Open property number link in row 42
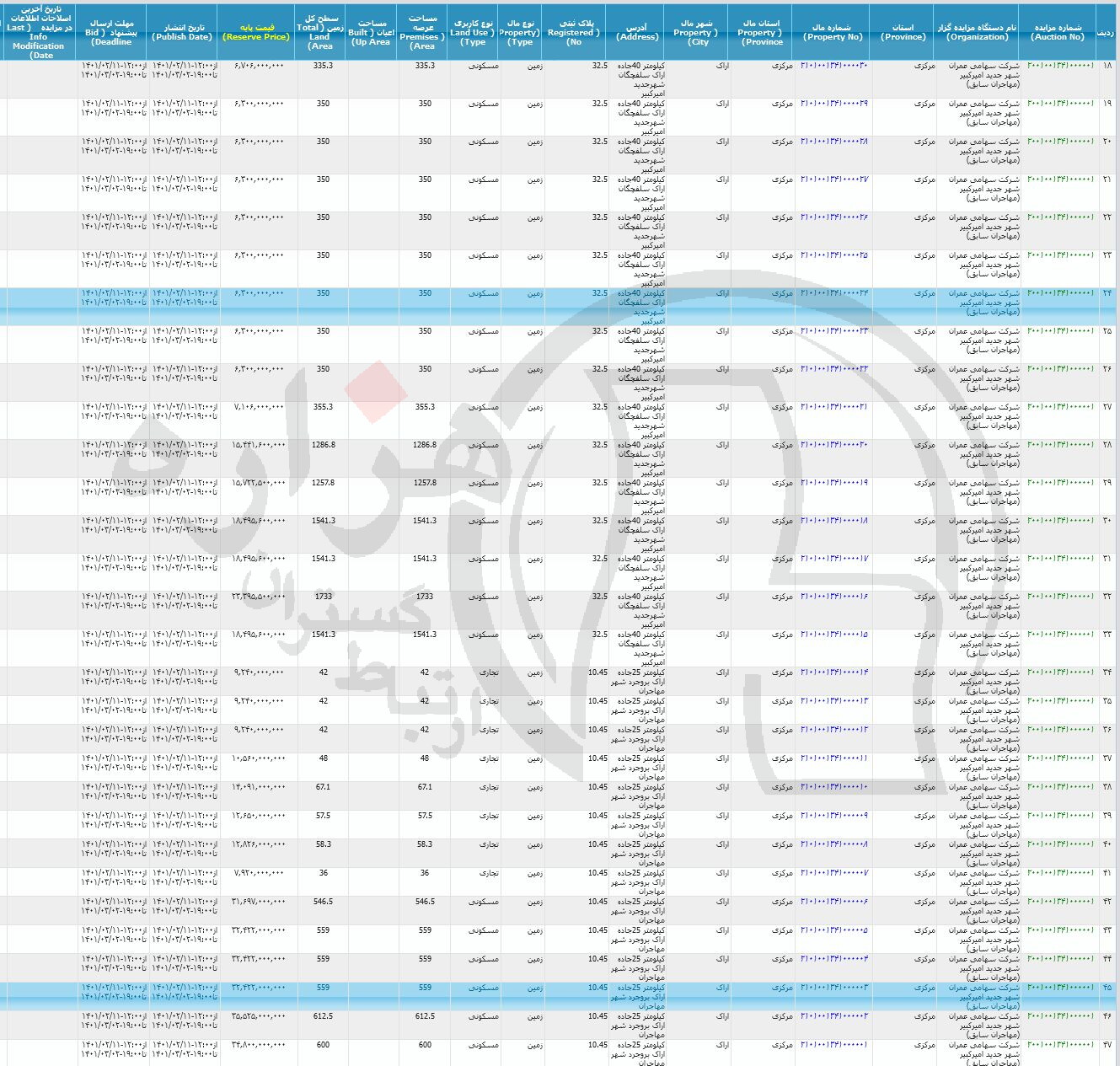This screenshot has height=1066, width=1120. click(833, 902)
